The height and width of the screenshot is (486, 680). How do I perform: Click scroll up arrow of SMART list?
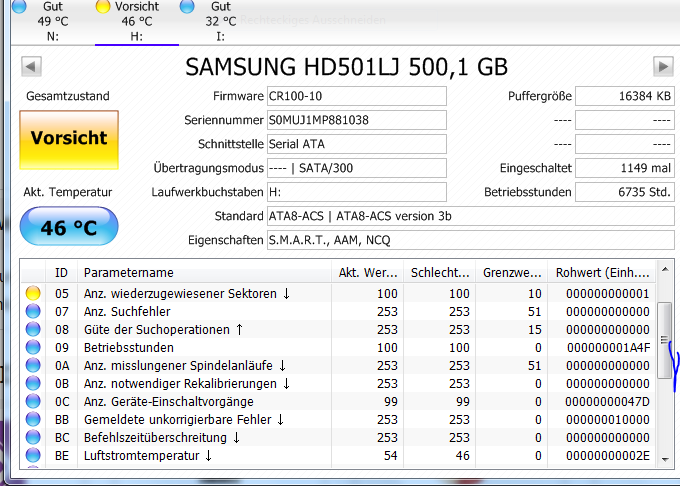coord(665,269)
